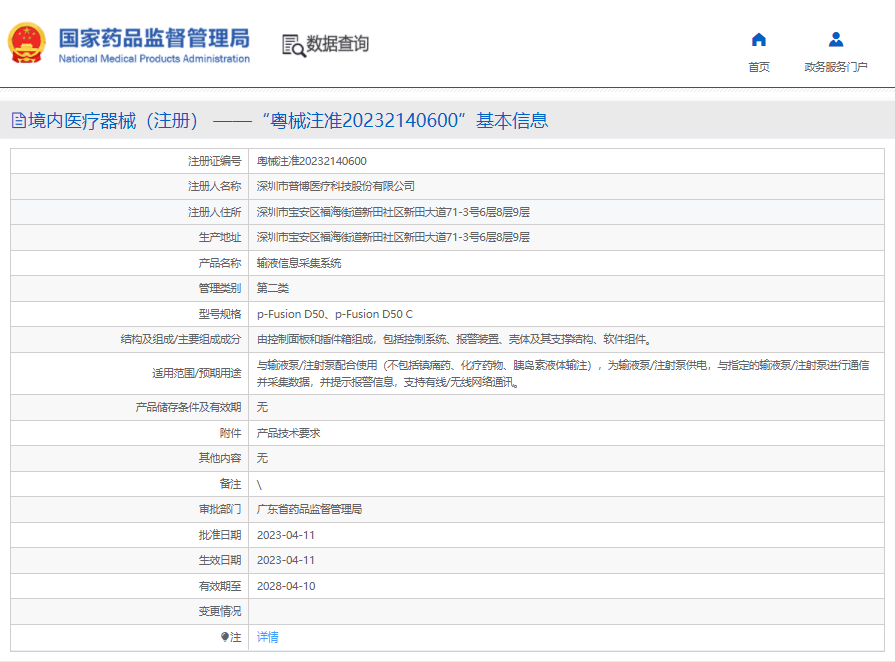Image resolution: width=895 pixels, height=662 pixels.
Task: Click the 首页 text label
Action: [x=759, y=67]
